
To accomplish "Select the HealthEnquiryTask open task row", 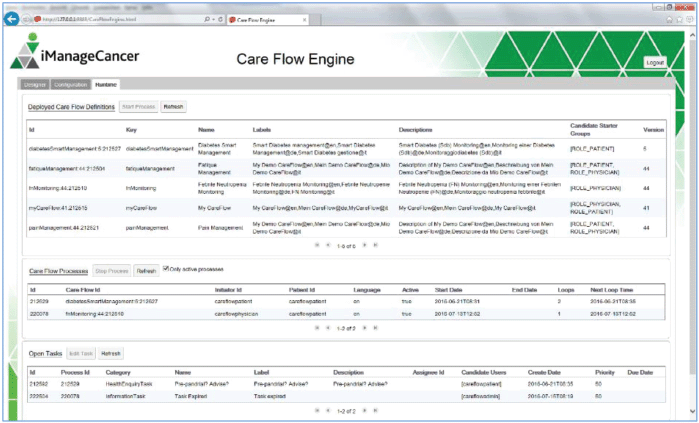I will [346, 384].
